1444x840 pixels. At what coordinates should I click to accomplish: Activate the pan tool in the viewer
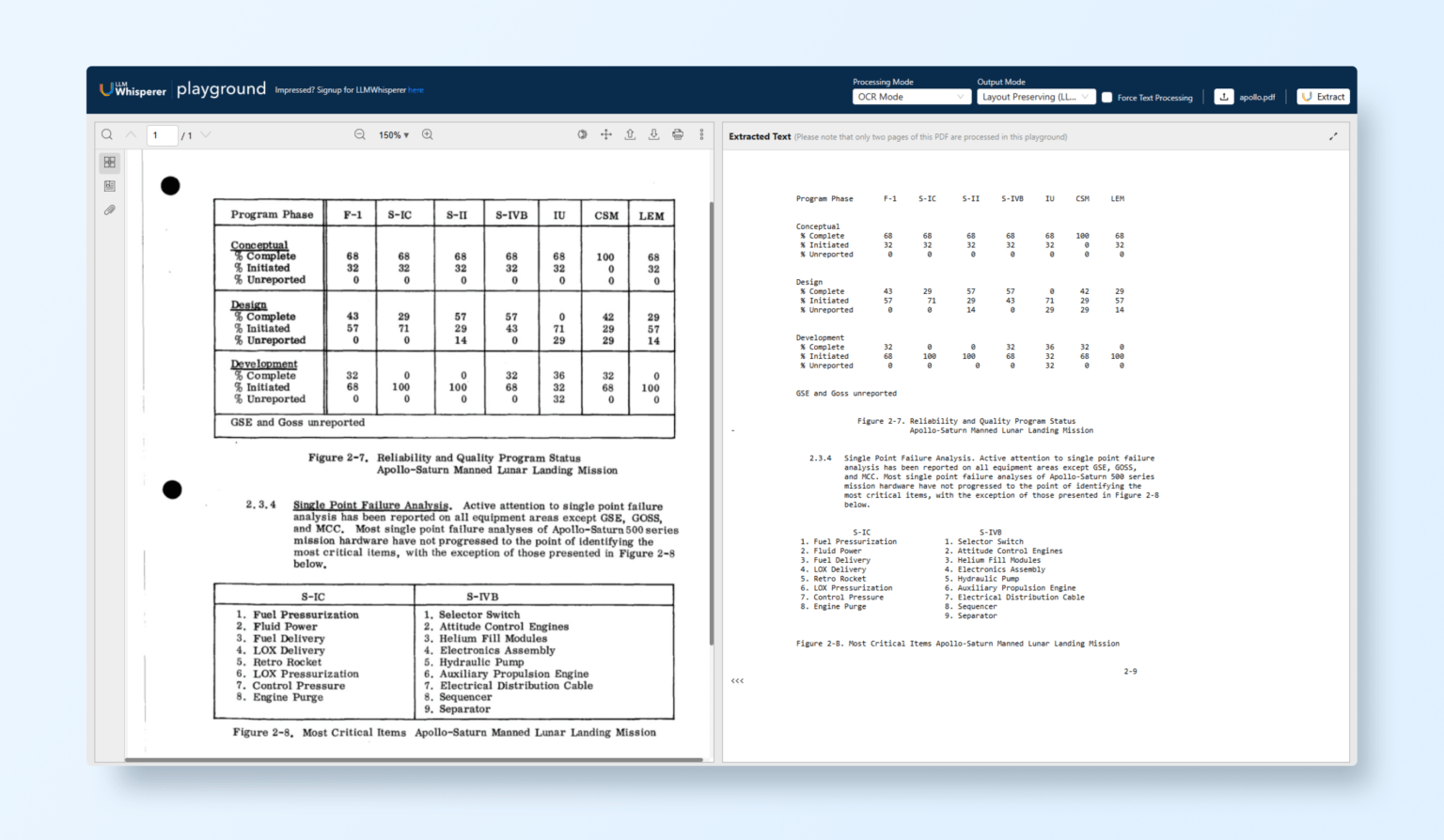606,134
